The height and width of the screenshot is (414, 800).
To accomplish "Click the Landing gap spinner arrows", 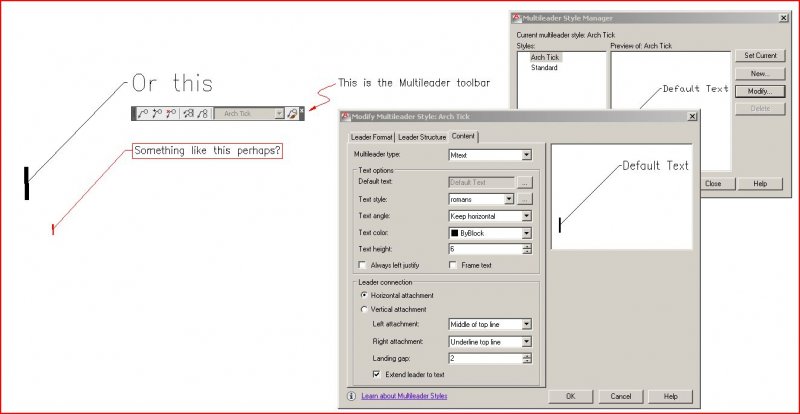I will point(527,359).
